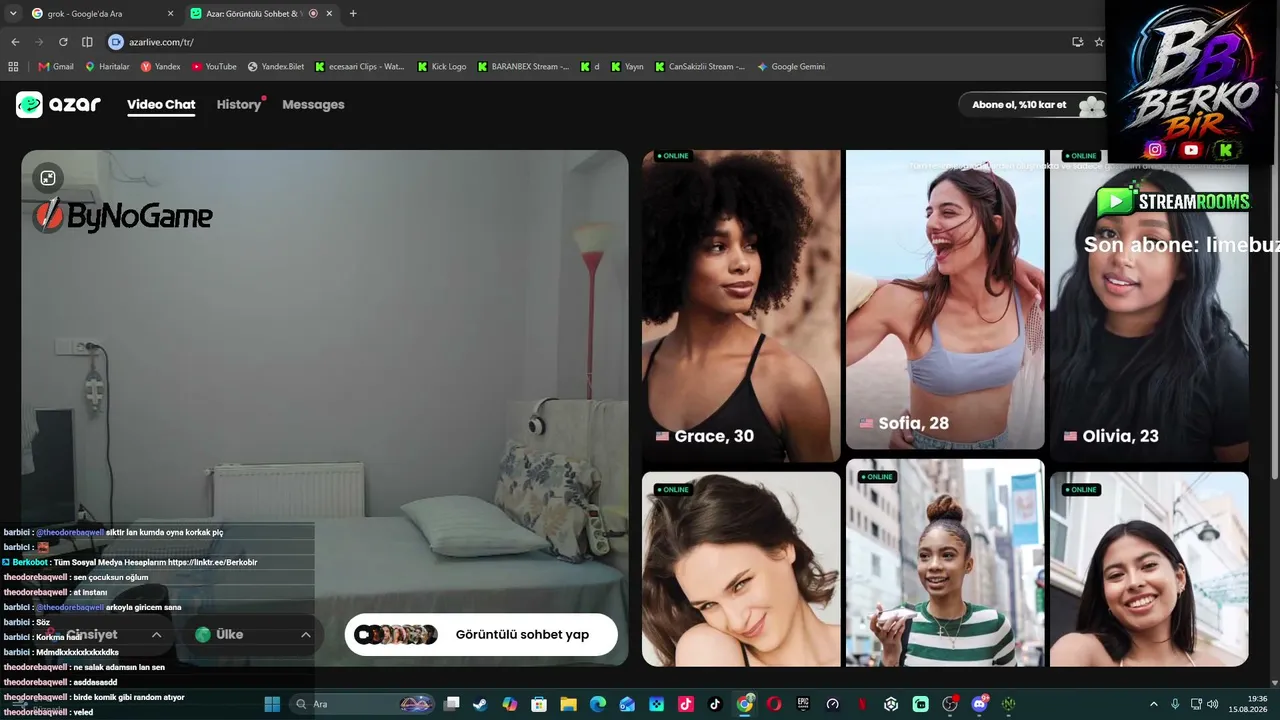Open the Haritalar bookmark
Screen dimensions: 1280x720
pos(108,67)
